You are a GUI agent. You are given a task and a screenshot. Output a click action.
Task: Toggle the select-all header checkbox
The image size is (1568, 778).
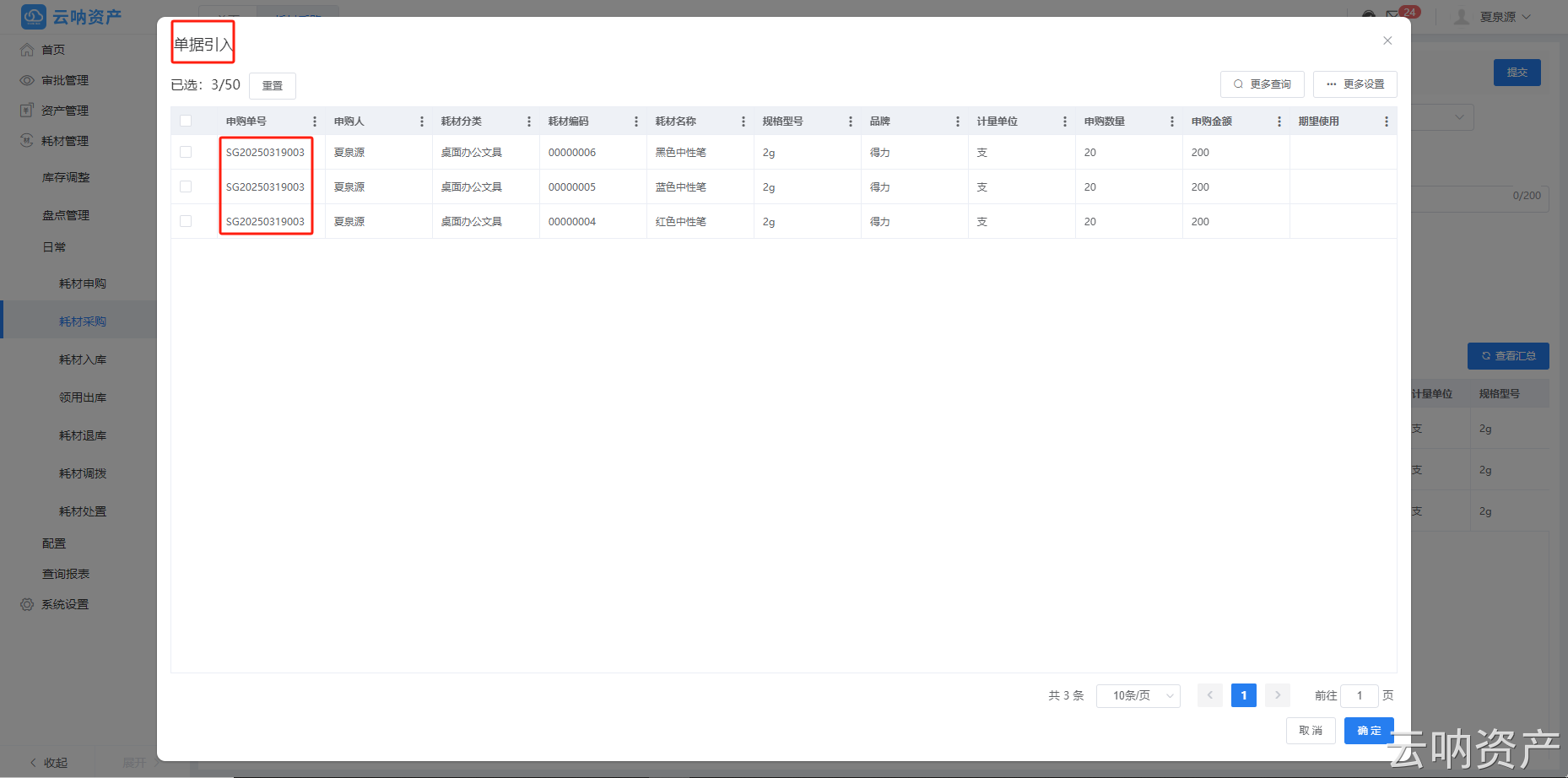click(x=186, y=121)
